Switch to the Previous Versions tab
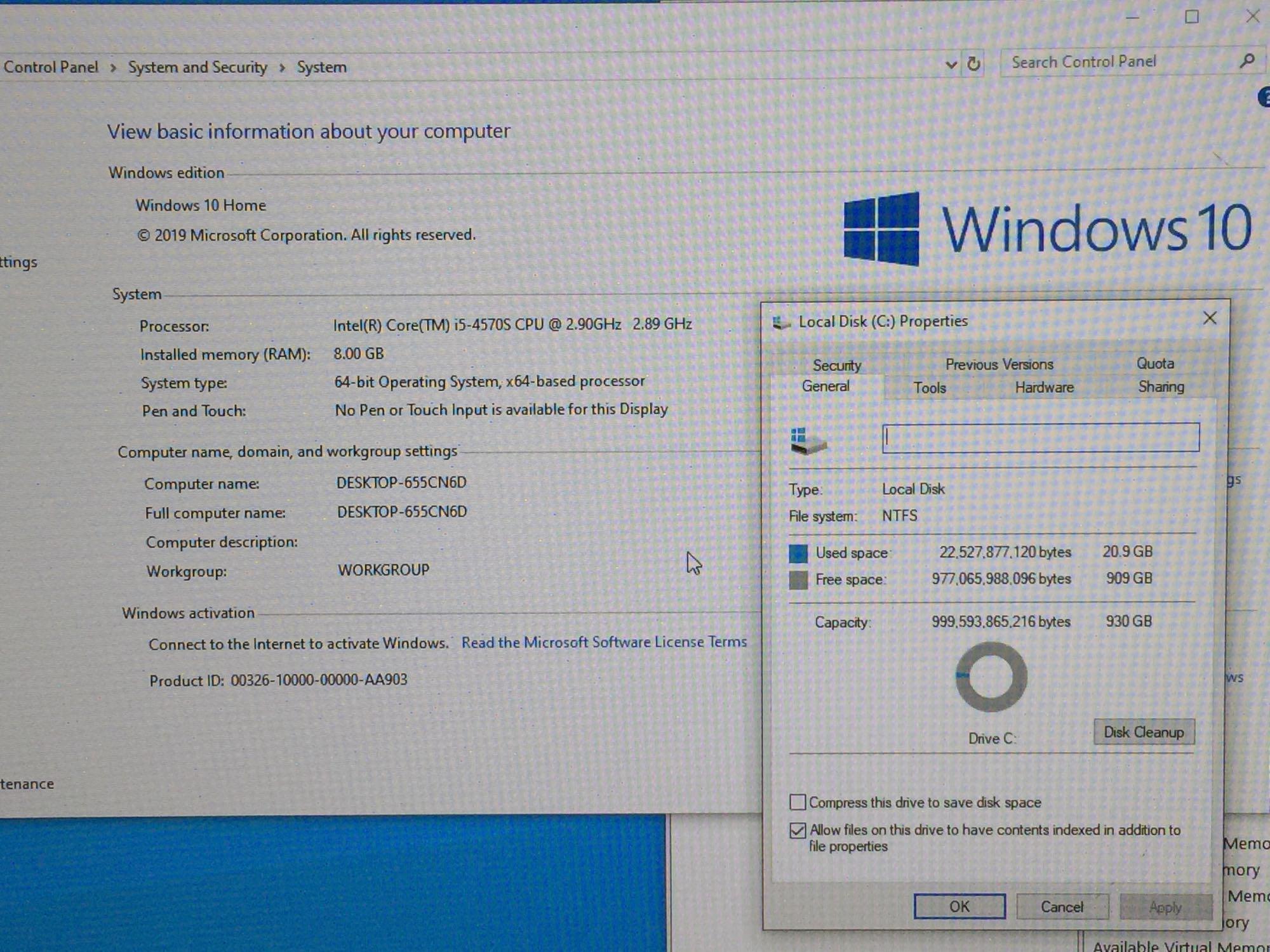Image resolution: width=1270 pixels, height=952 pixels. [999, 364]
